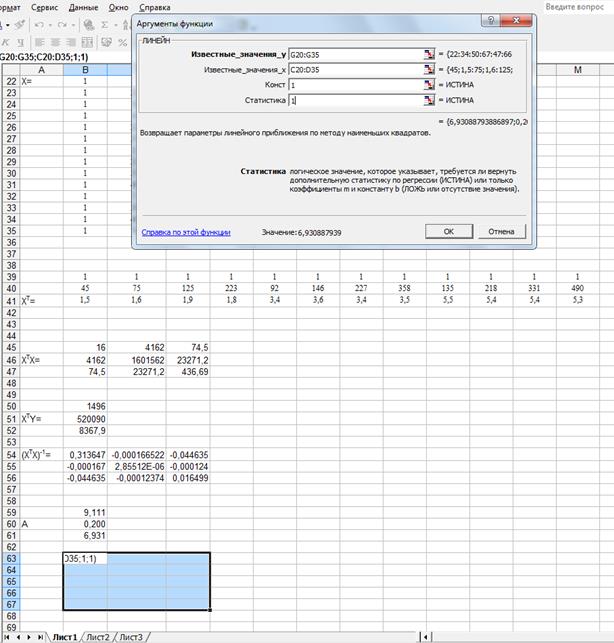Click the Percent style icon
This screenshot has width=614, height=643.
123,42
